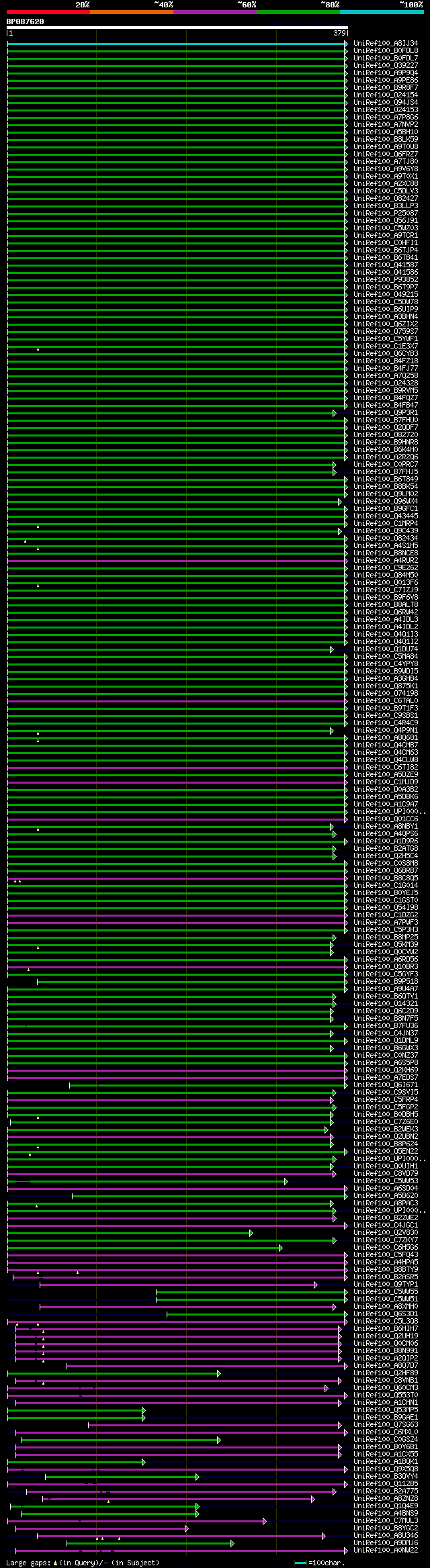The width and height of the screenshot is (430, 1568).
Task: Select the query name BP087620
Action: [x=26, y=21]
